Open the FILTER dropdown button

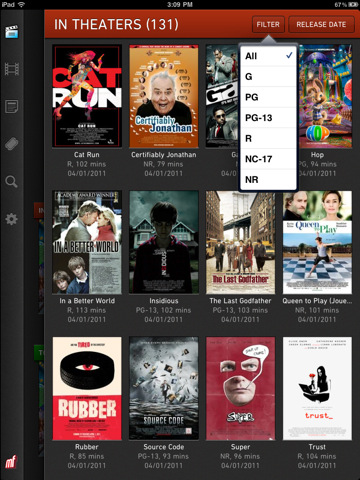268,24
